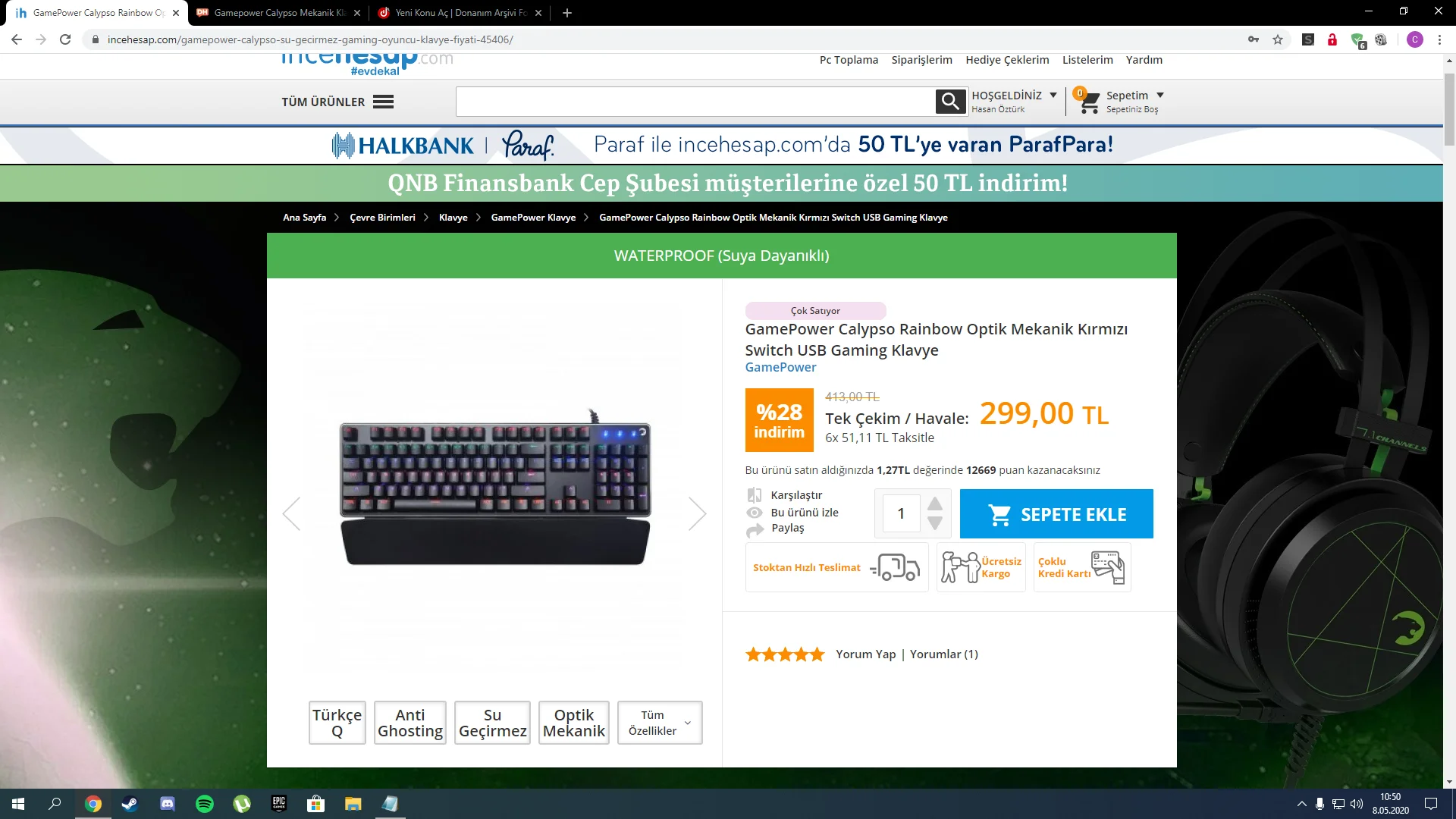
Task: Bookmark page with the star icon
Action: click(1278, 39)
